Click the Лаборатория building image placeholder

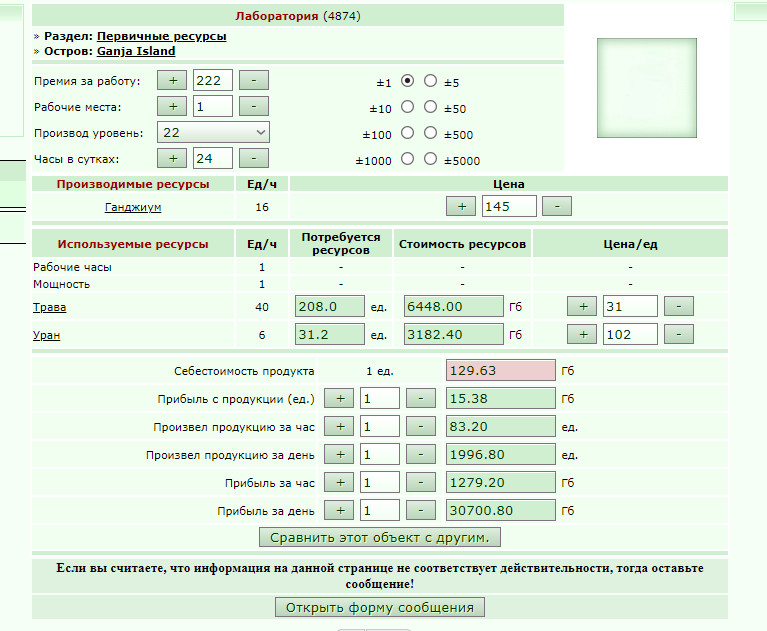click(647, 88)
